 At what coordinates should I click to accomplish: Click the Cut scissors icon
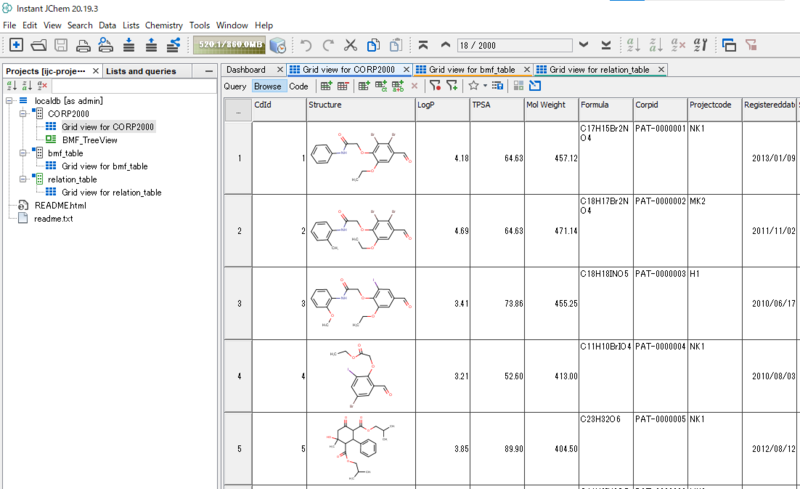pyautogui.click(x=350, y=45)
